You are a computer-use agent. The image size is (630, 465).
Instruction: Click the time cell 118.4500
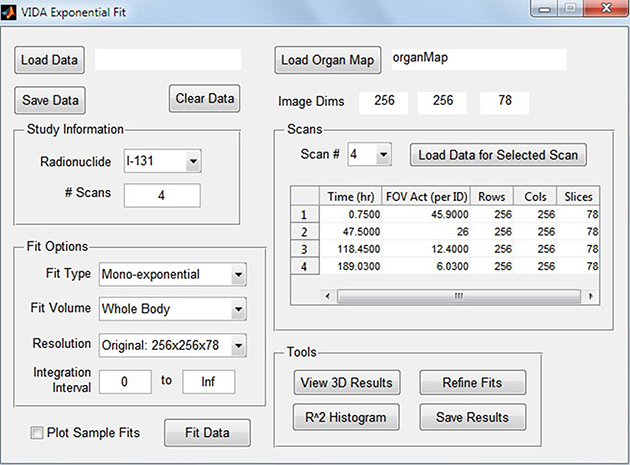tap(351, 249)
